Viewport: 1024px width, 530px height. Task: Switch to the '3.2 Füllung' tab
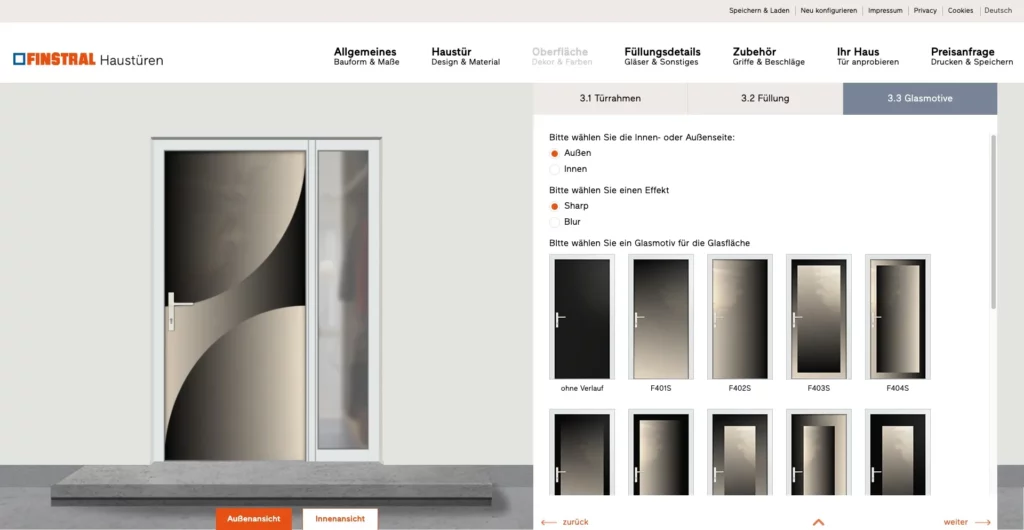coord(765,99)
